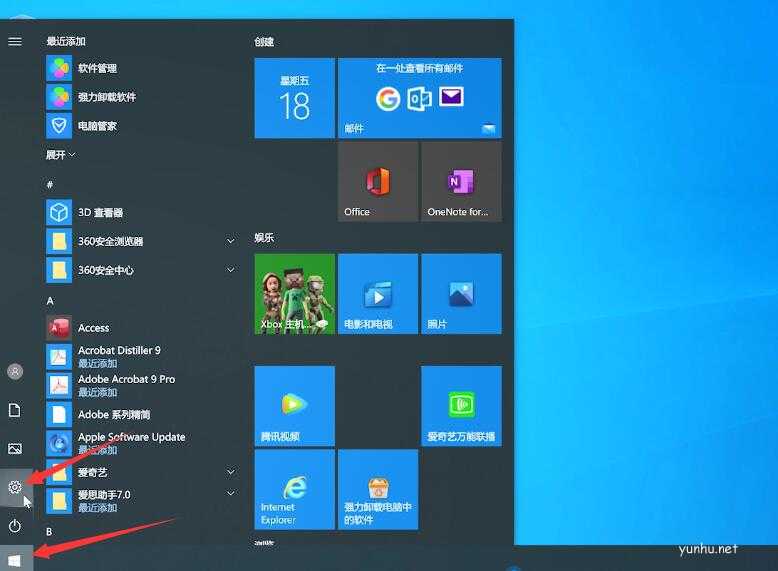Open the calendar tile showing 18
The height and width of the screenshot is (571, 778).
(x=295, y=98)
